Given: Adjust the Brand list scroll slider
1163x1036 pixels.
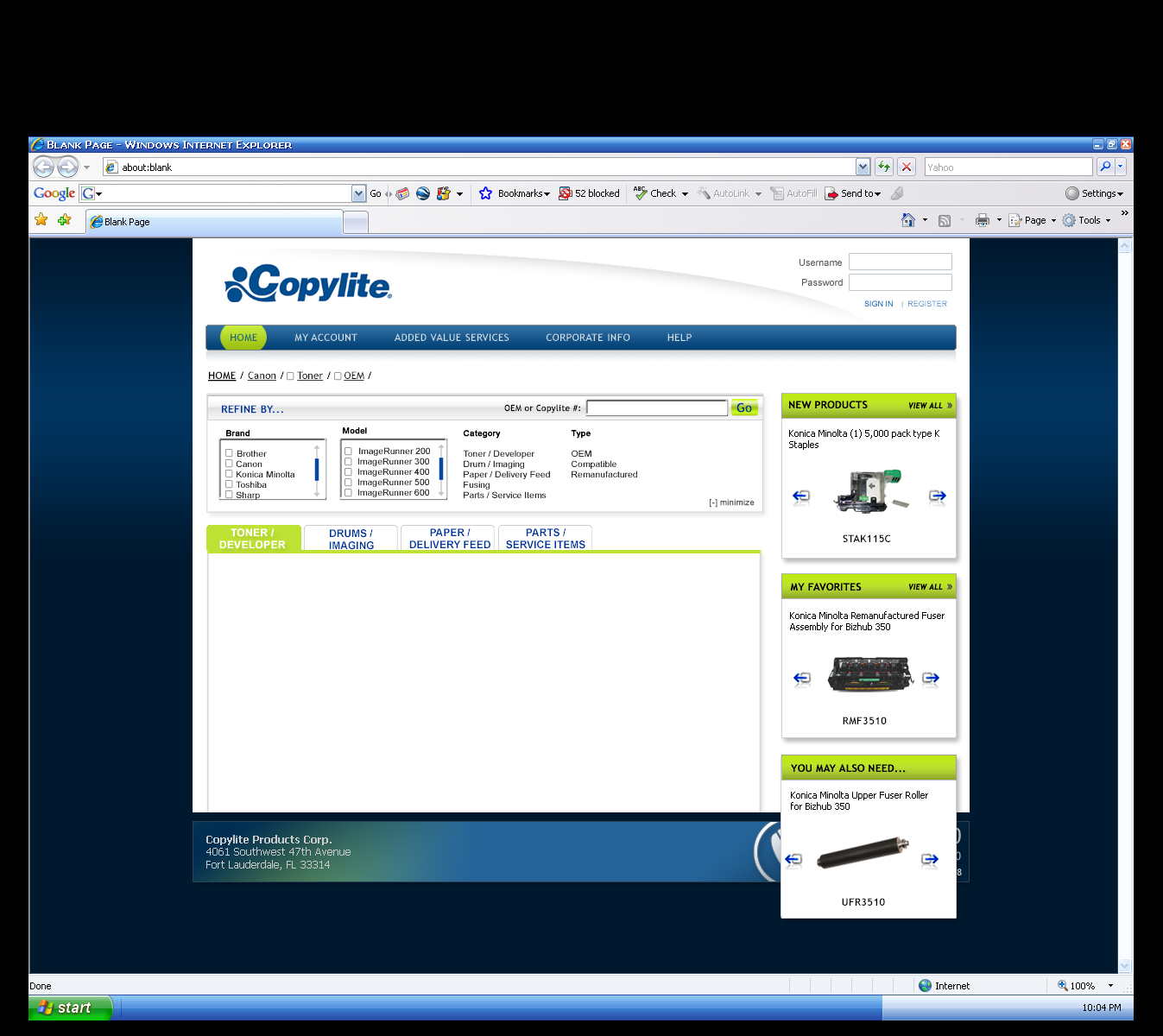Looking at the screenshot, I should coord(317,469).
